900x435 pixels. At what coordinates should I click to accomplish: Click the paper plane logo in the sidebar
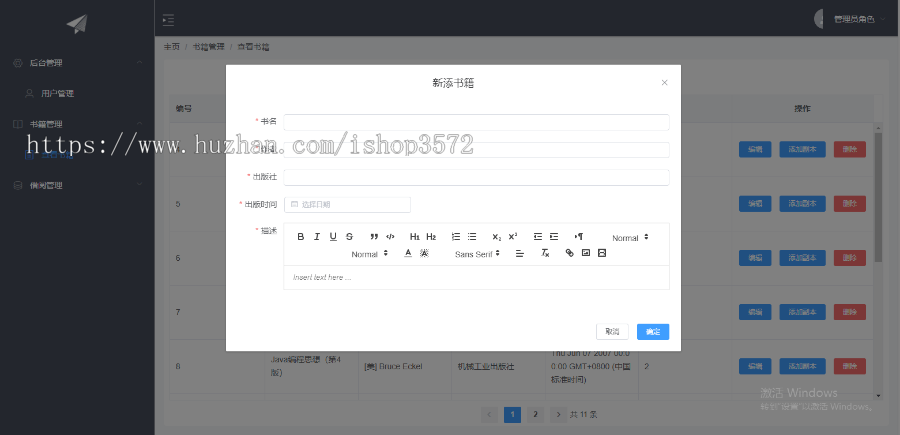(x=77, y=24)
